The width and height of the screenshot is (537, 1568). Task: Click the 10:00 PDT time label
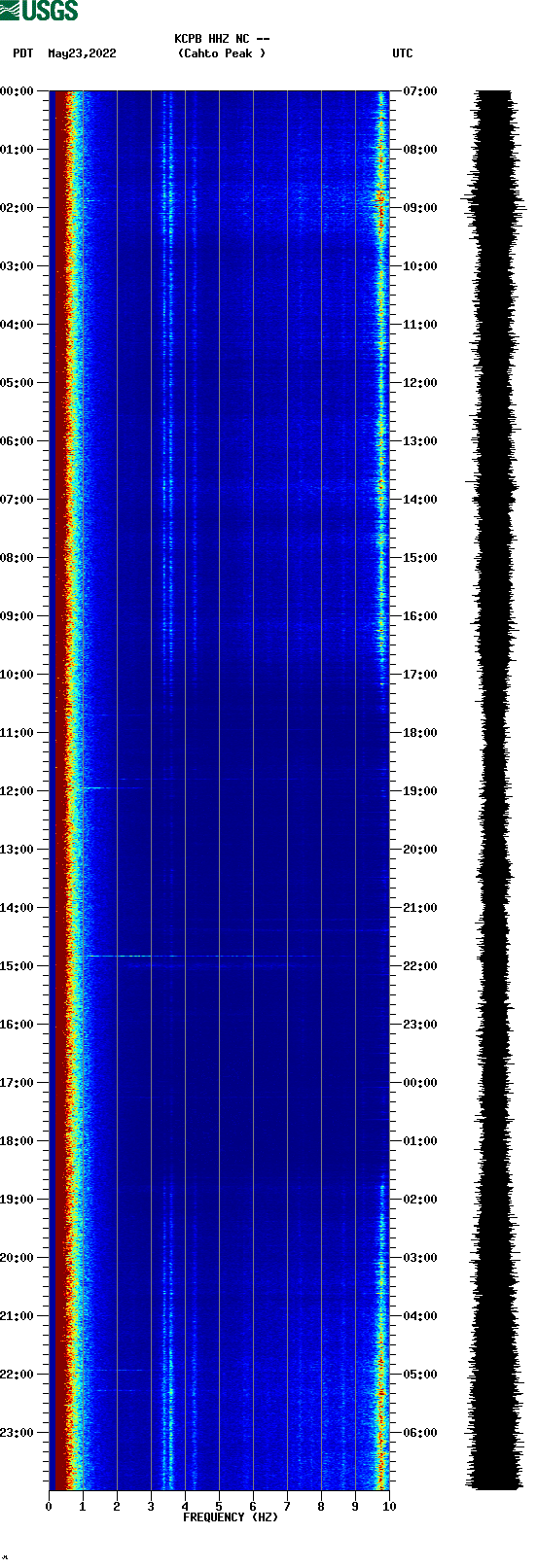(18, 675)
